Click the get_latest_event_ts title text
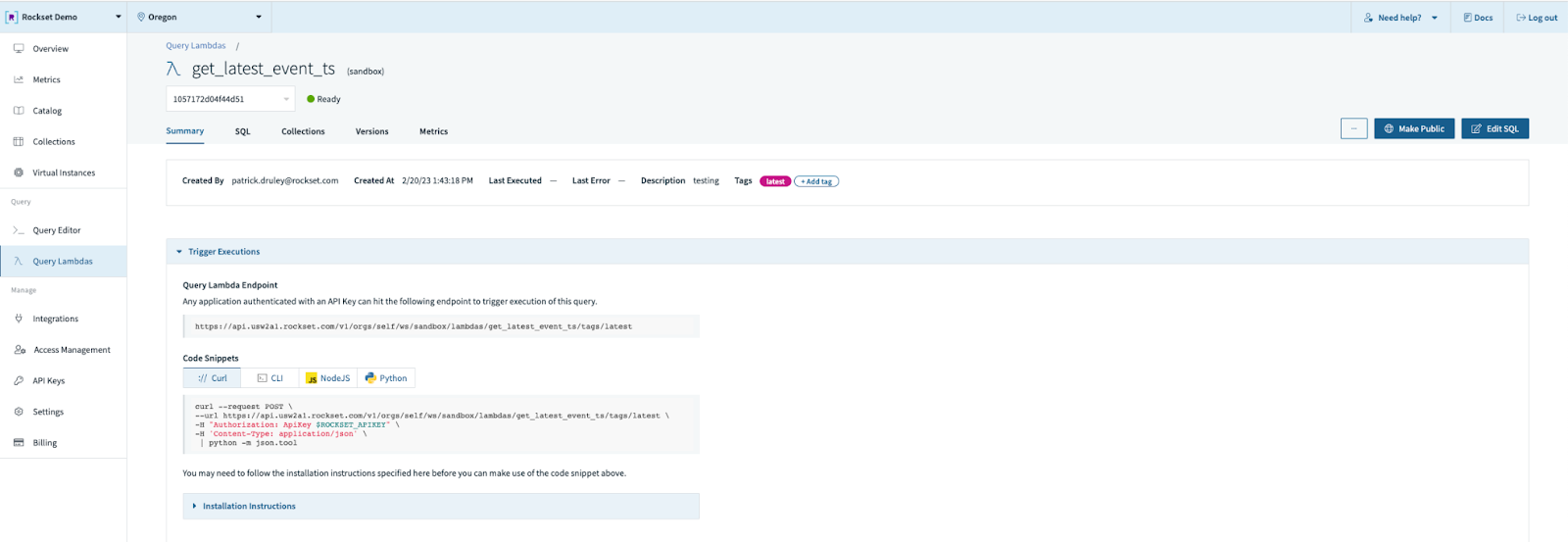 [264, 69]
